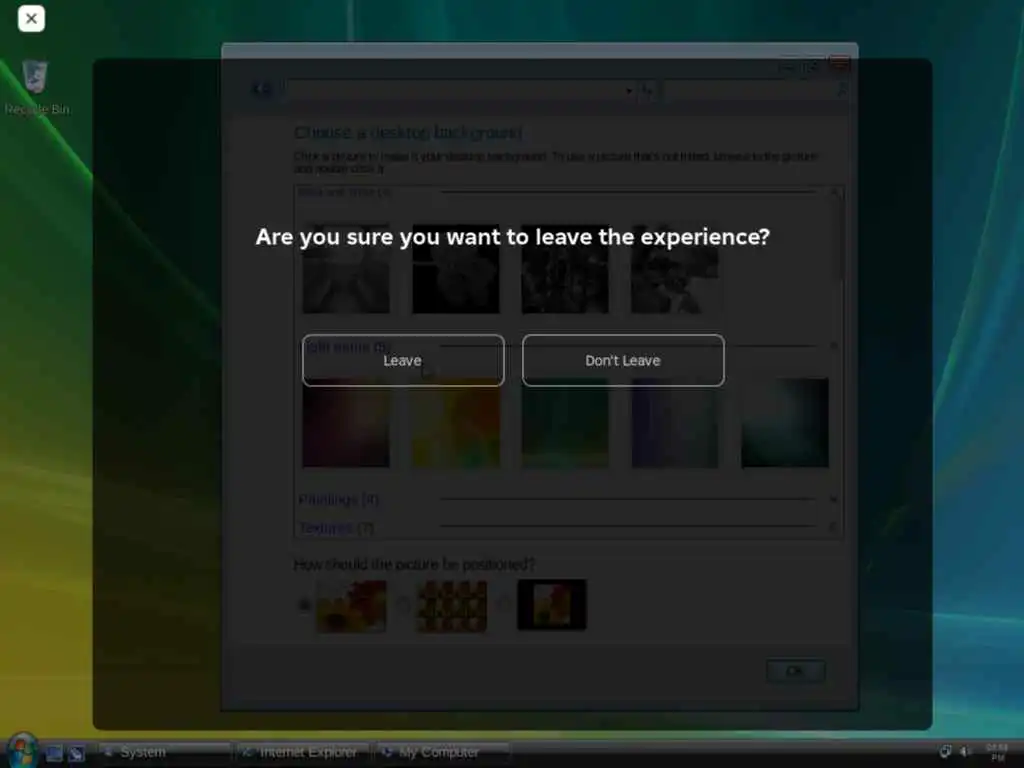Click the Show Desktop quick launch icon
Screen dimensions: 1024x768
pyautogui.click(x=54, y=753)
